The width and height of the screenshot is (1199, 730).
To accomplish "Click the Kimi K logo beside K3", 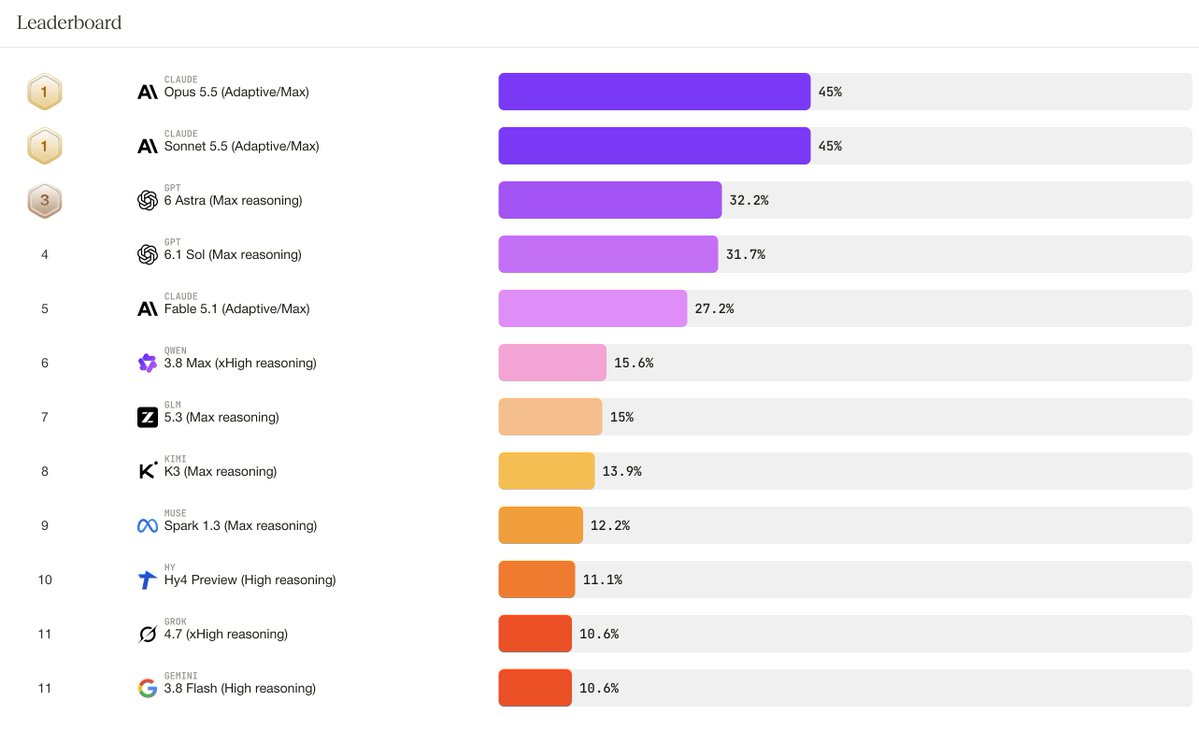I will [147, 471].
